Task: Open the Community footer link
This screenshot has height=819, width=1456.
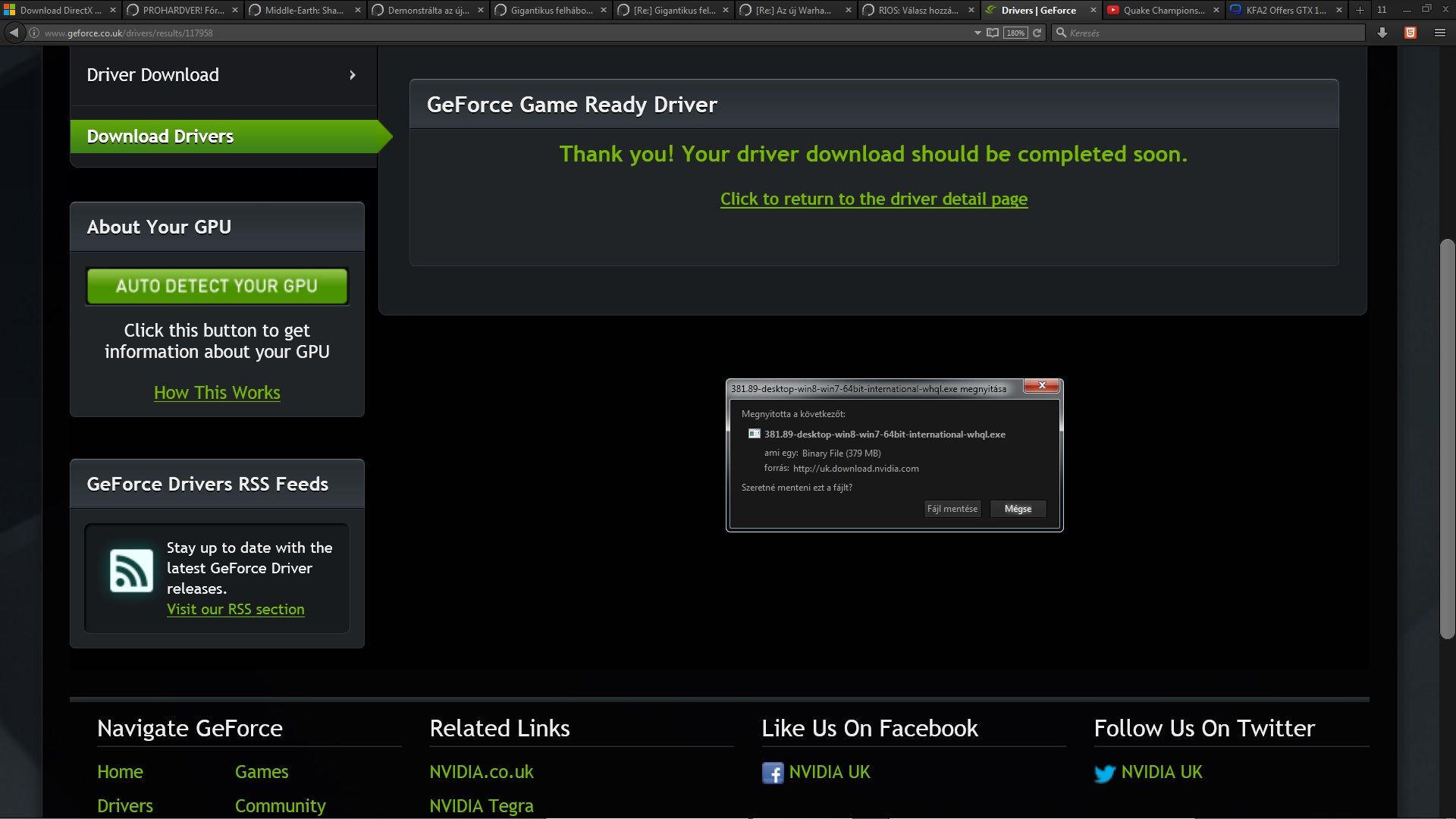Action: pos(281,805)
